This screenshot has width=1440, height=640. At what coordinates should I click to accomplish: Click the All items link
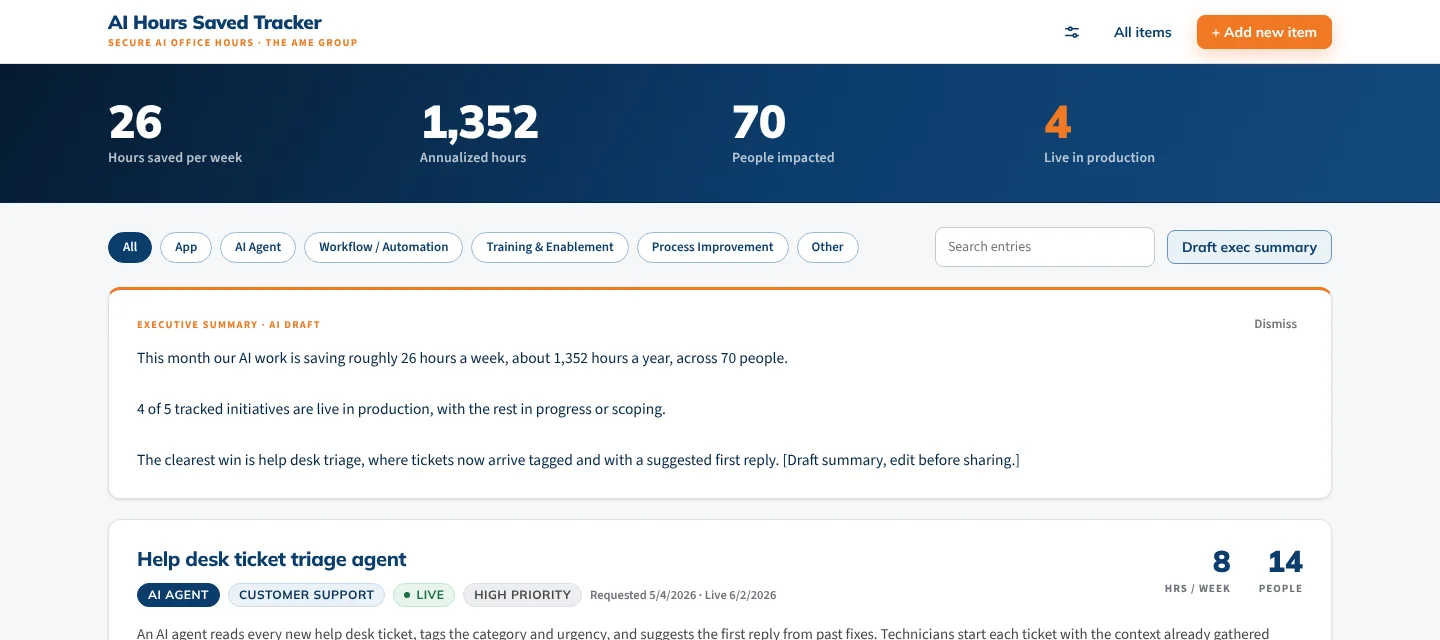coord(1142,32)
